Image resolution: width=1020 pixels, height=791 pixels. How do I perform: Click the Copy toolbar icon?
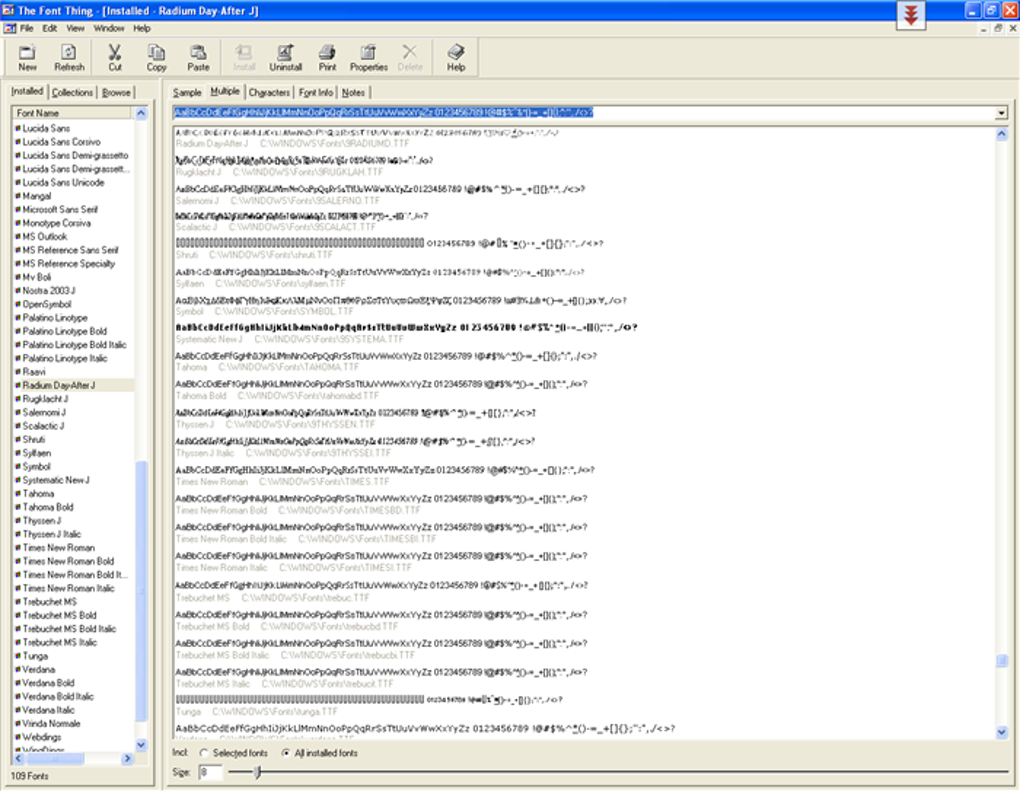156,57
